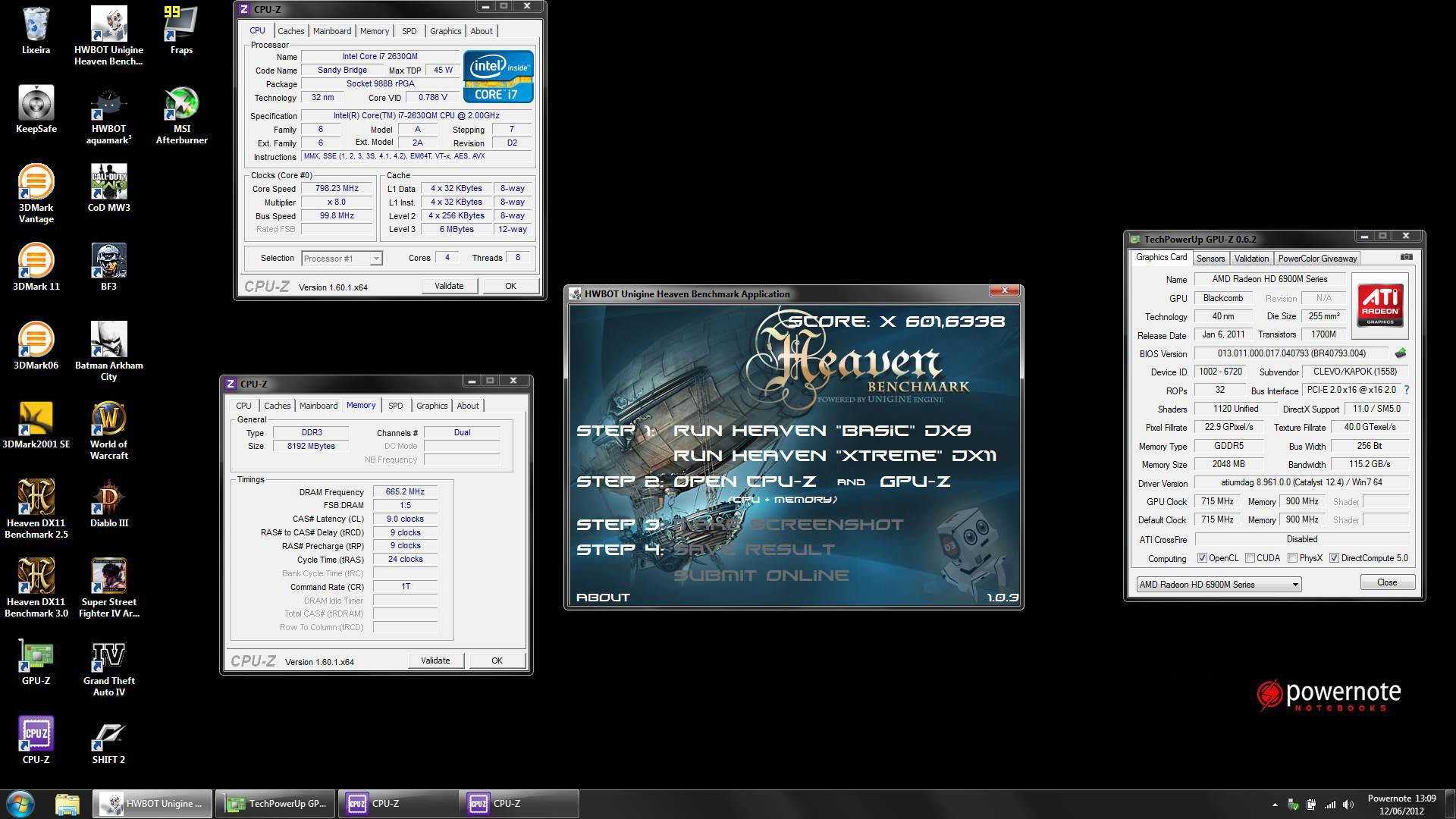Click Submit Online in Heaven app
Image resolution: width=1456 pixels, height=819 pixels.
click(761, 576)
